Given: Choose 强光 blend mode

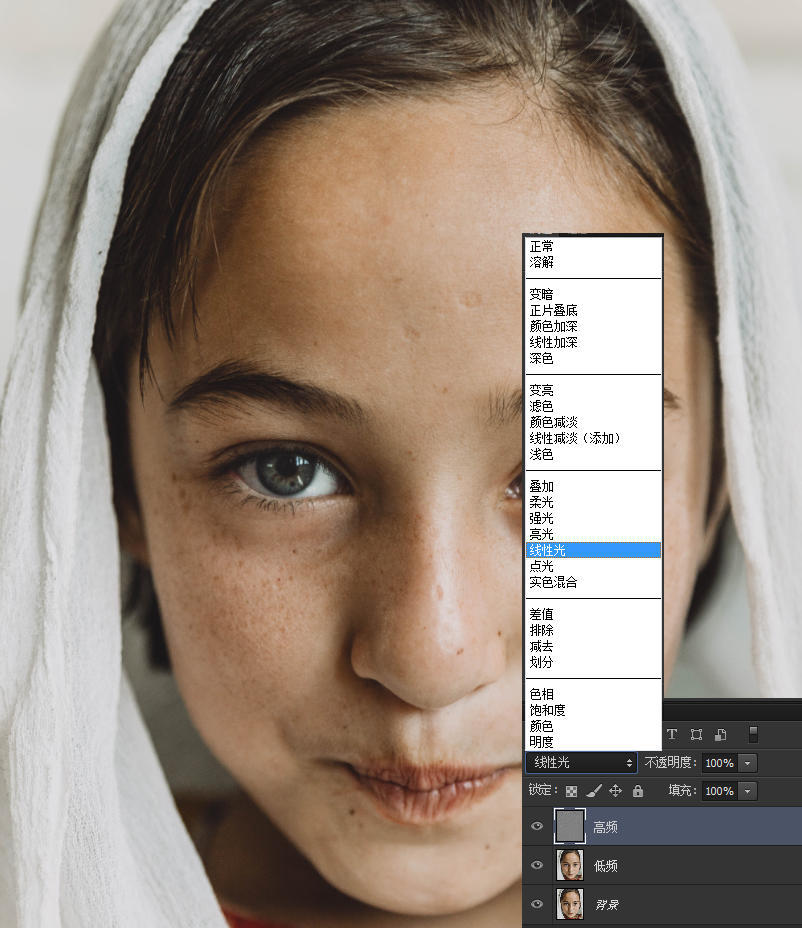Looking at the screenshot, I should click(x=593, y=518).
